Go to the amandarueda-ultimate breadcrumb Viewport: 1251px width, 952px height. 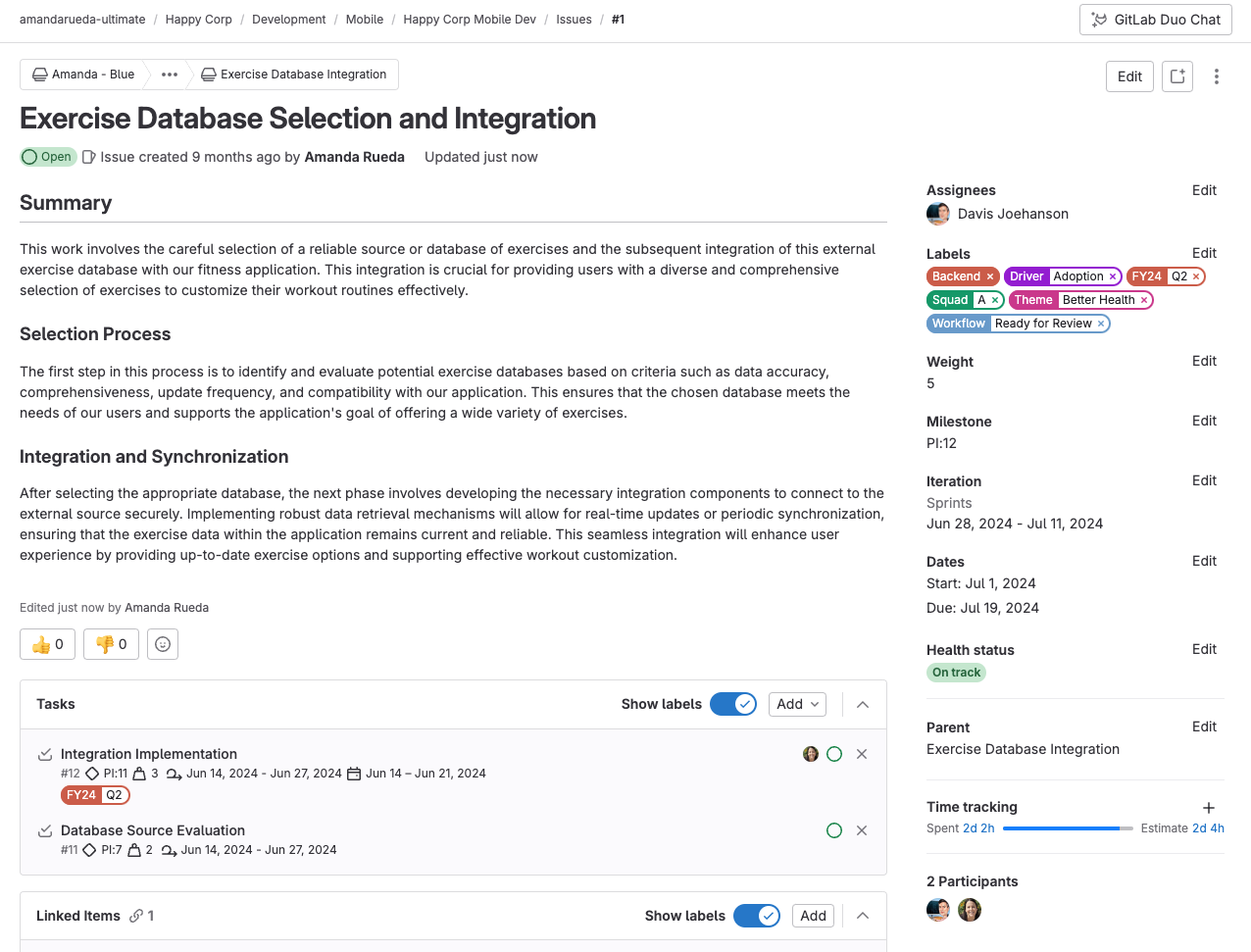(x=82, y=20)
